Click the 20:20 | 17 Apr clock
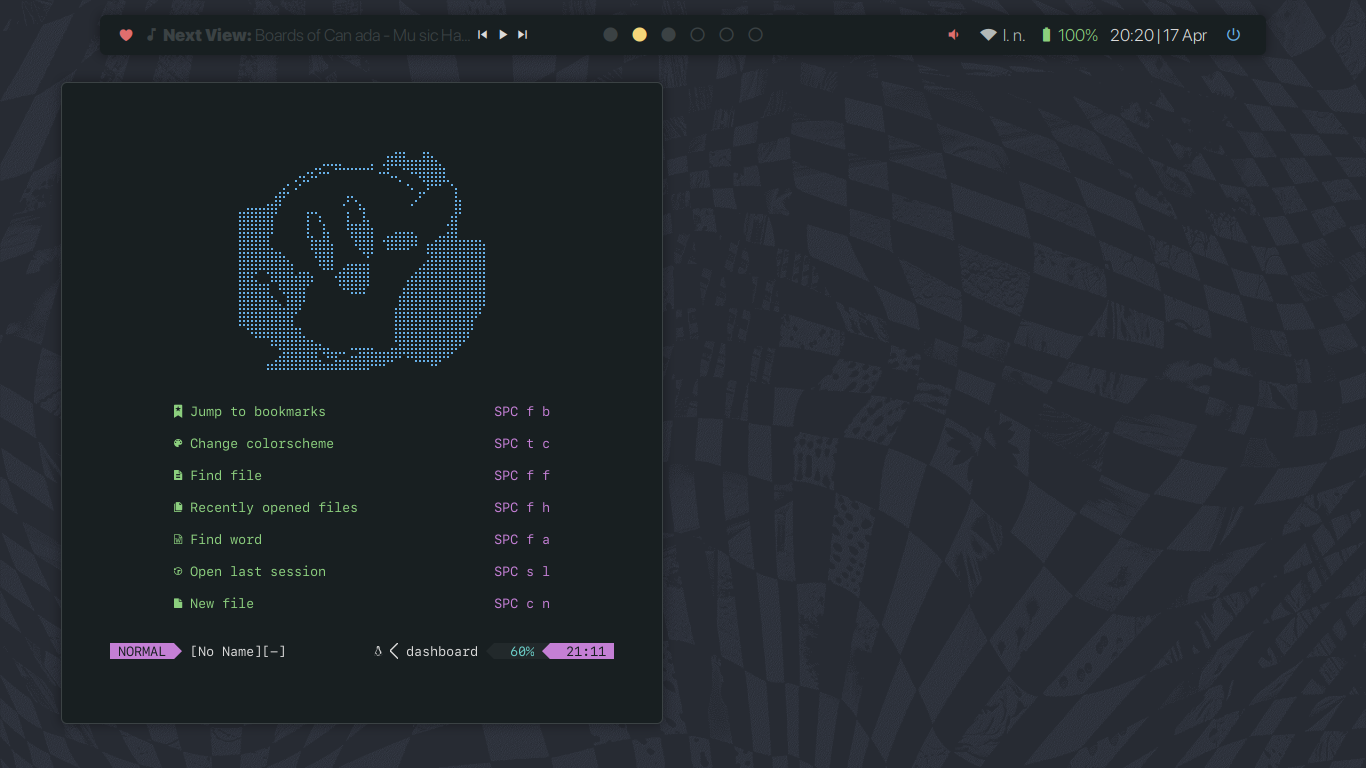This screenshot has height=768, width=1366. (1158, 35)
